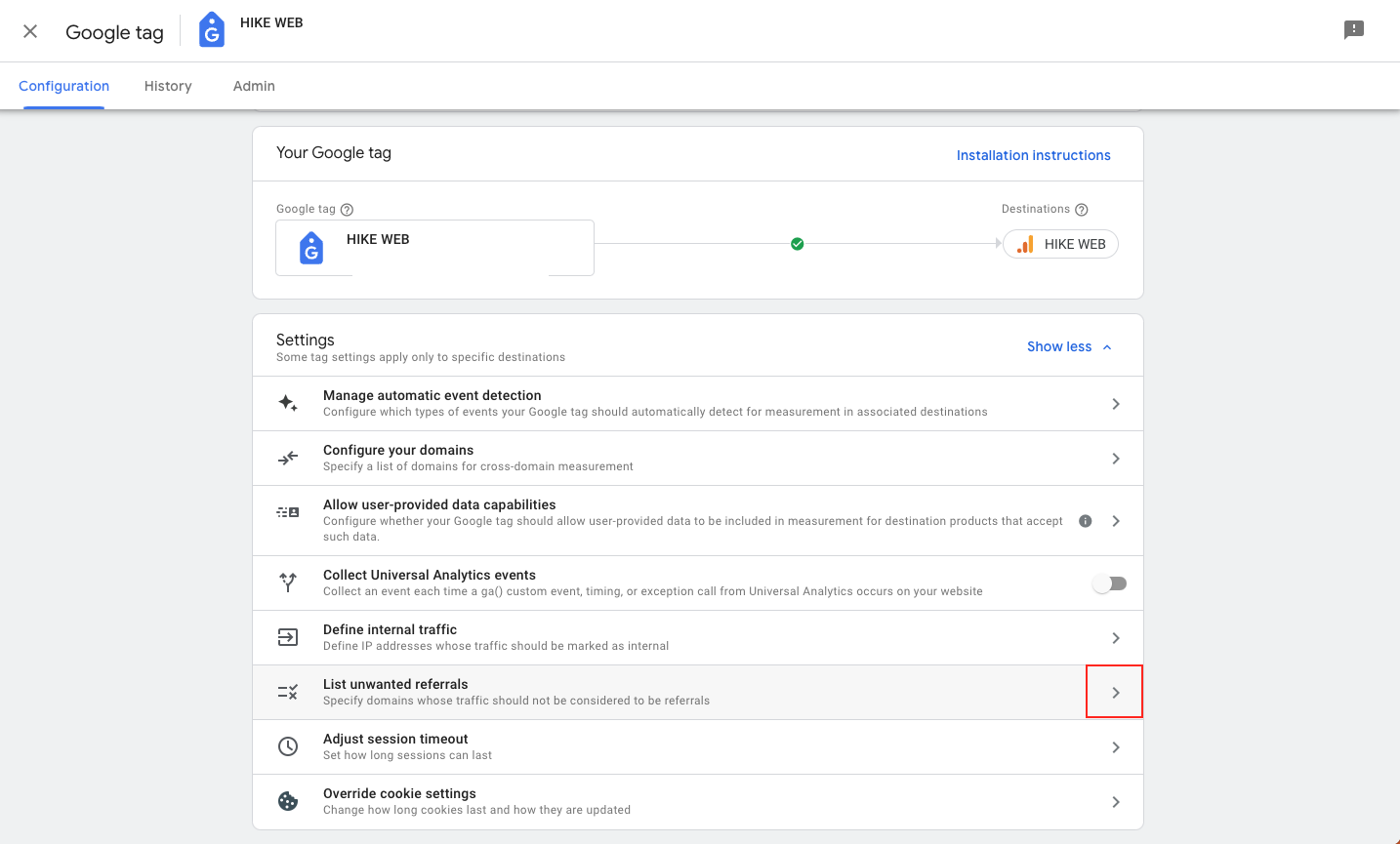
Task: Open Define internal traffic setting
Action: pyautogui.click(x=698, y=638)
